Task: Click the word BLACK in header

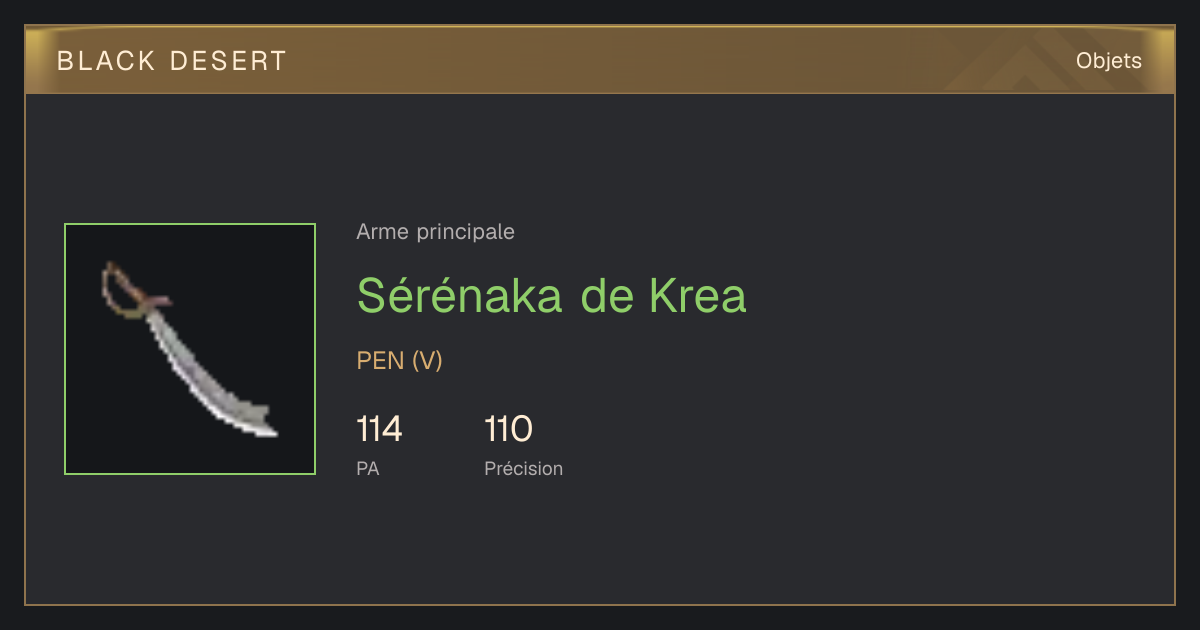Action: coord(106,61)
